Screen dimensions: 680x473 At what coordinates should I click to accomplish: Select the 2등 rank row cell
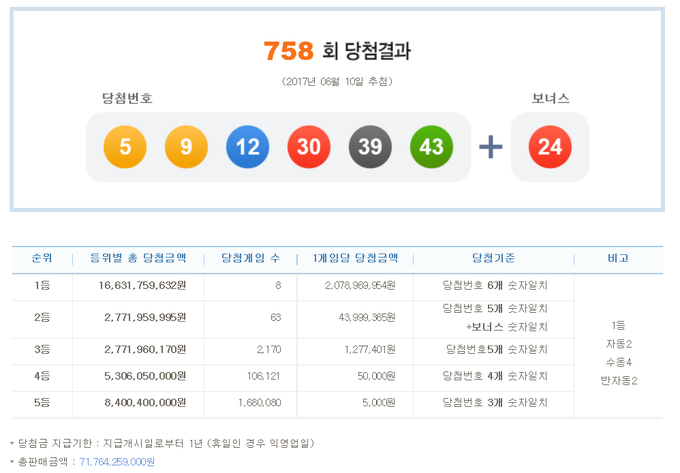click(x=42, y=317)
